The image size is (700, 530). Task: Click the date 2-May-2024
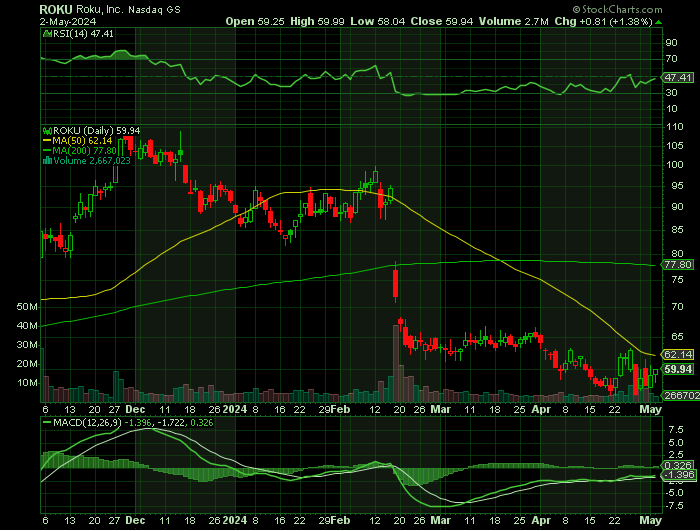[x=67, y=21]
